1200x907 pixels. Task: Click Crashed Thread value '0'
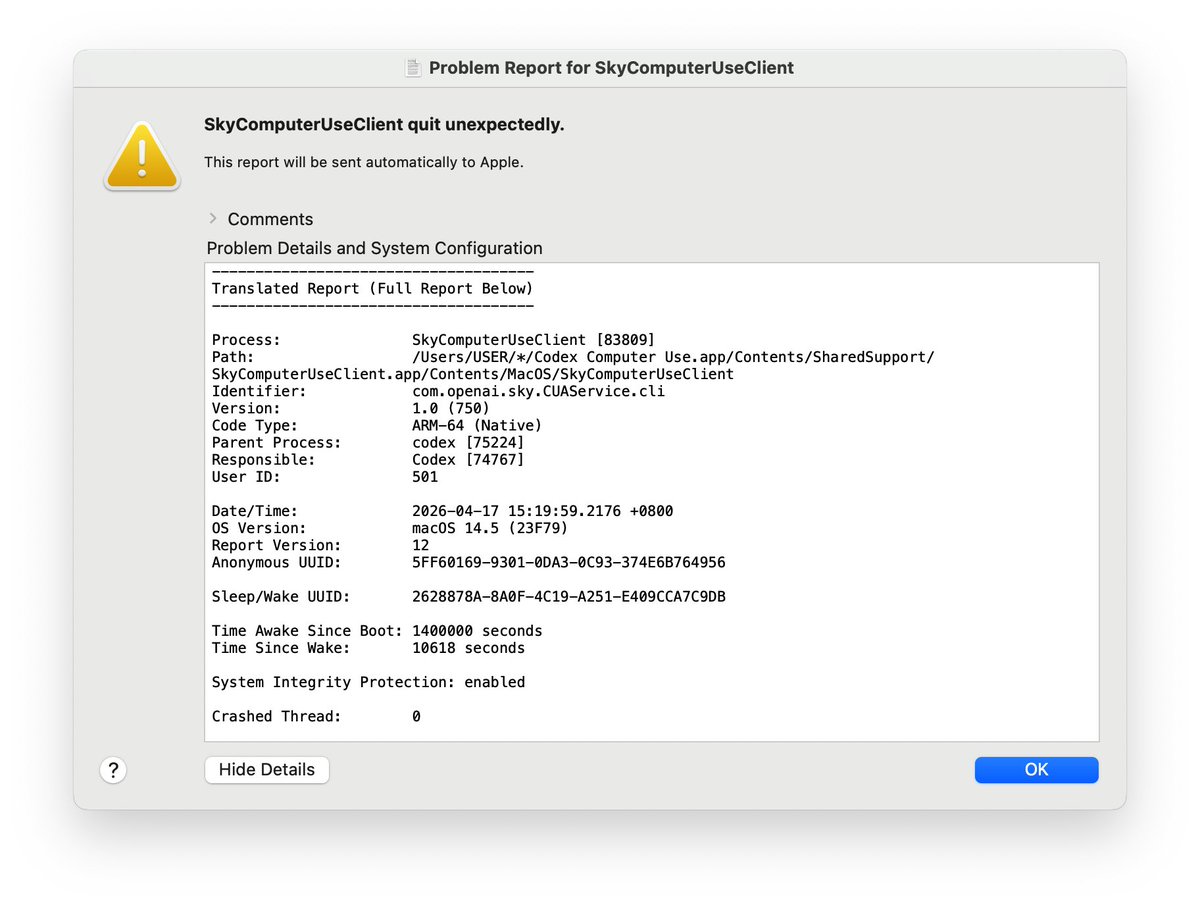tap(416, 716)
